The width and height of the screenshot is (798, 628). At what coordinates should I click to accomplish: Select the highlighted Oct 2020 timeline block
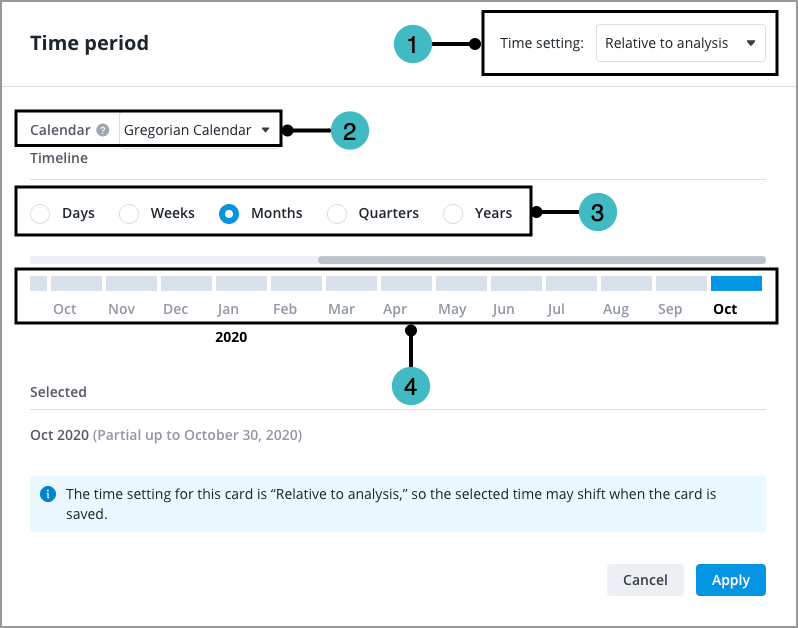(736, 283)
